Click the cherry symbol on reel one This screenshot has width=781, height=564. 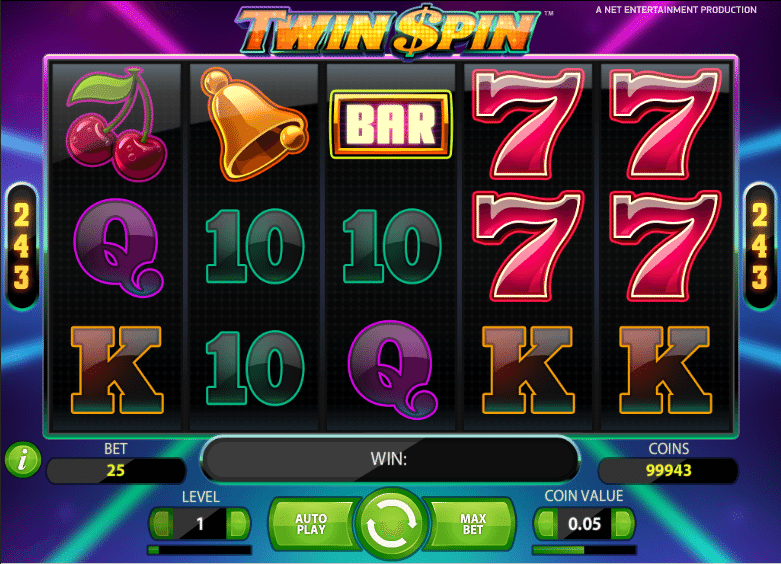(x=117, y=125)
